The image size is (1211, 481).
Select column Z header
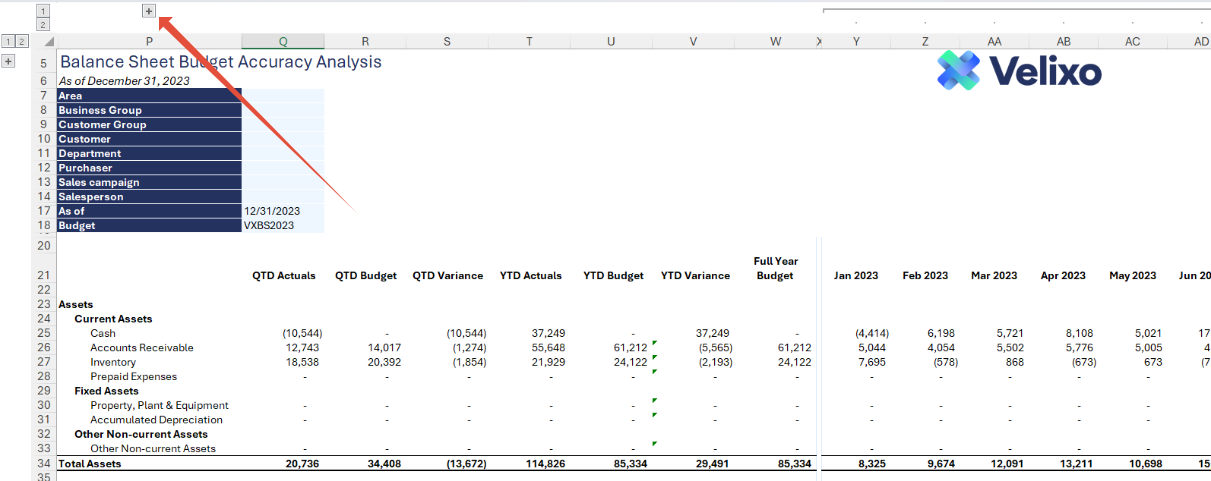pos(925,41)
